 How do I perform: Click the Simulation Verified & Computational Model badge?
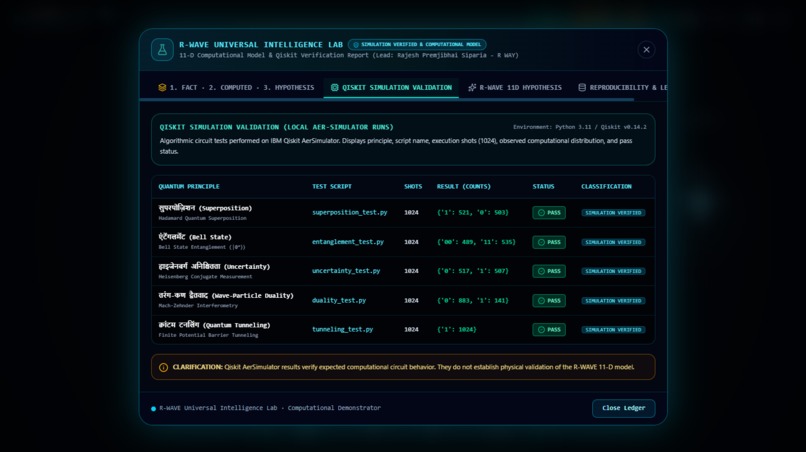pyautogui.click(x=417, y=45)
